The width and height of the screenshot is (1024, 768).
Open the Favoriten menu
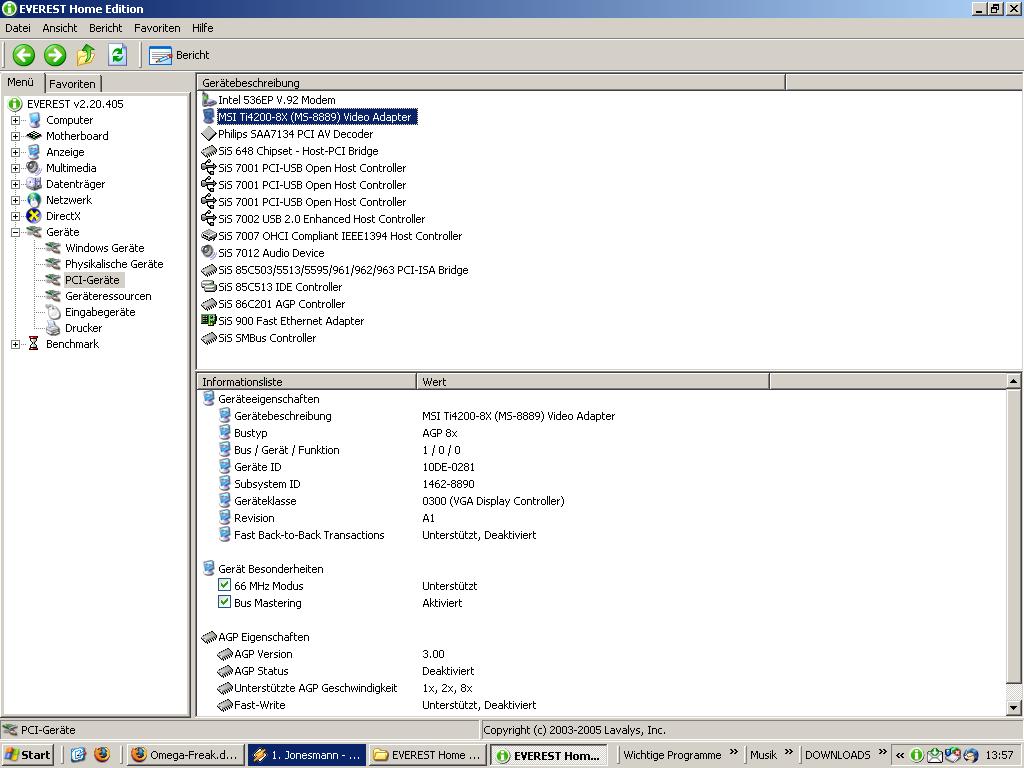(157, 28)
